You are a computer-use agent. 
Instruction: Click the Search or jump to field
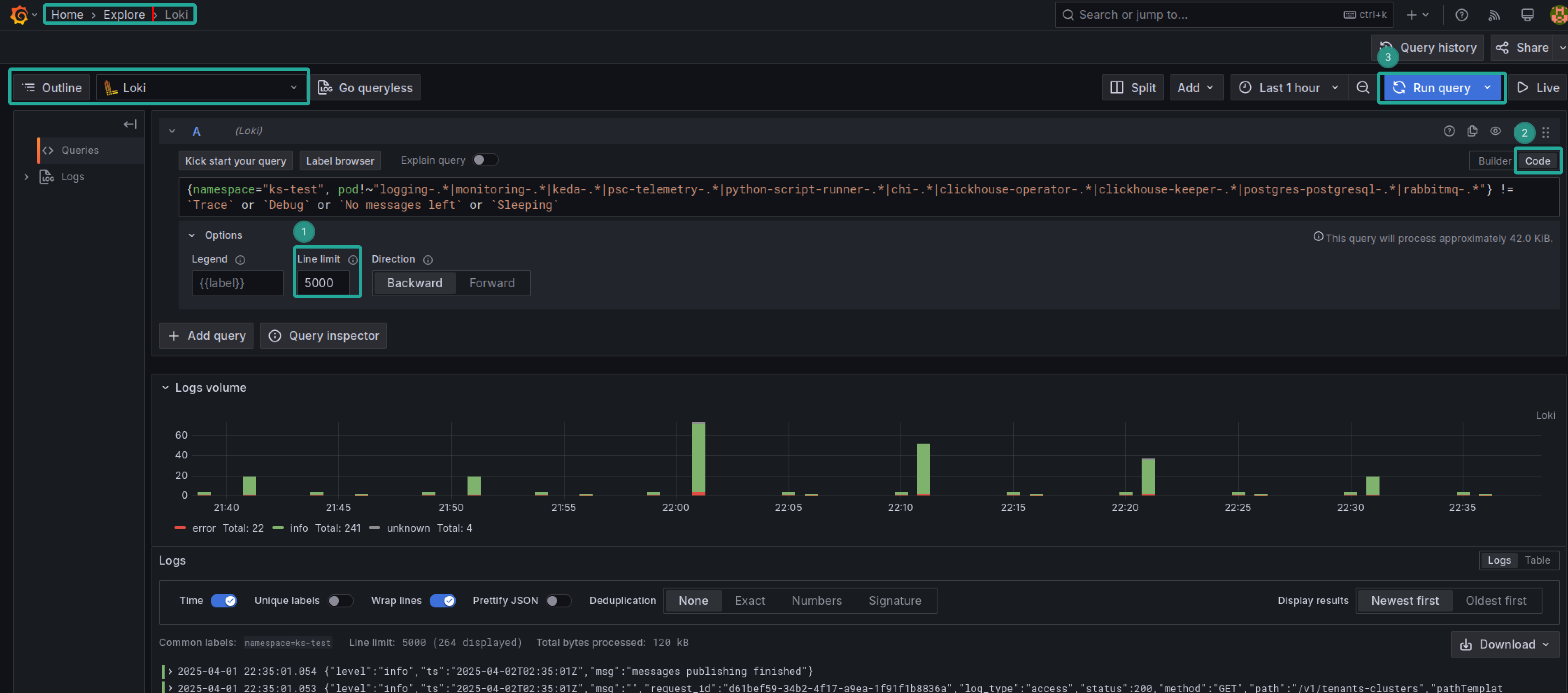coord(1224,14)
